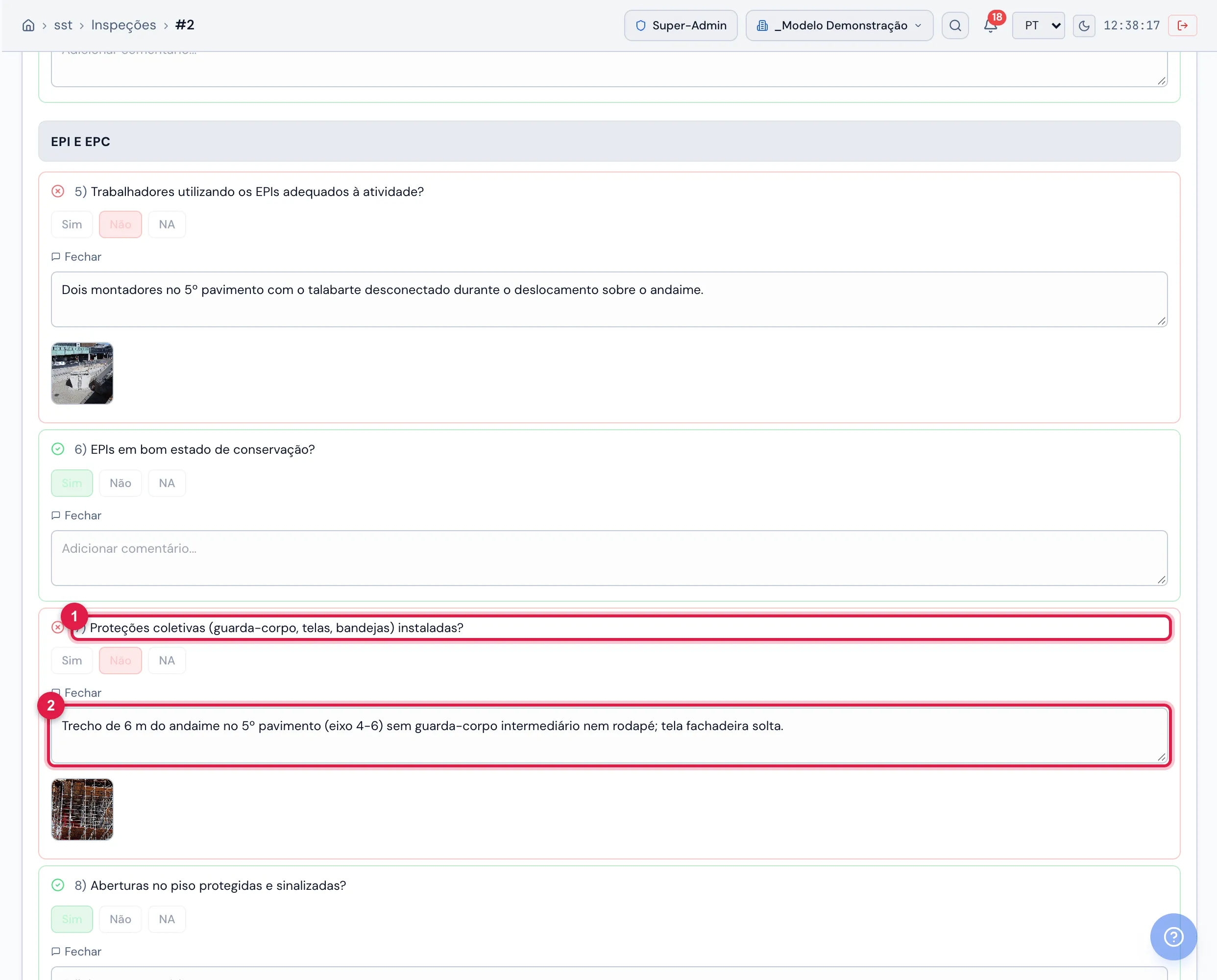The height and width of the screenshot is (980, 1217).
Task: Open notifications bell with 18 badge
Action: pos(991,25)
